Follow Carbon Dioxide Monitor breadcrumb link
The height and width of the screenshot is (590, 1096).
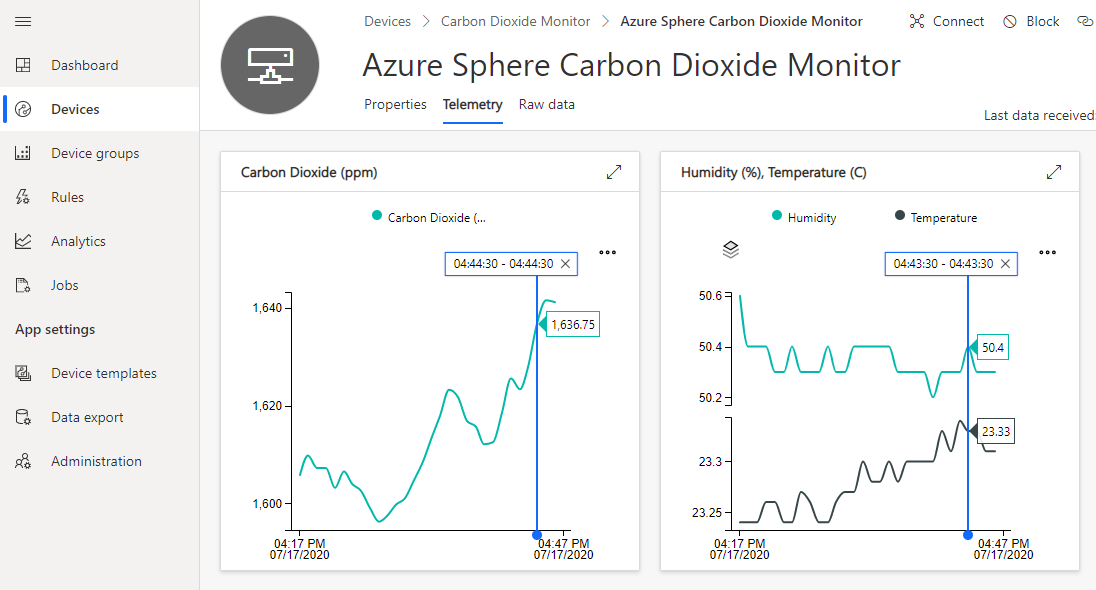coord(515,22)
